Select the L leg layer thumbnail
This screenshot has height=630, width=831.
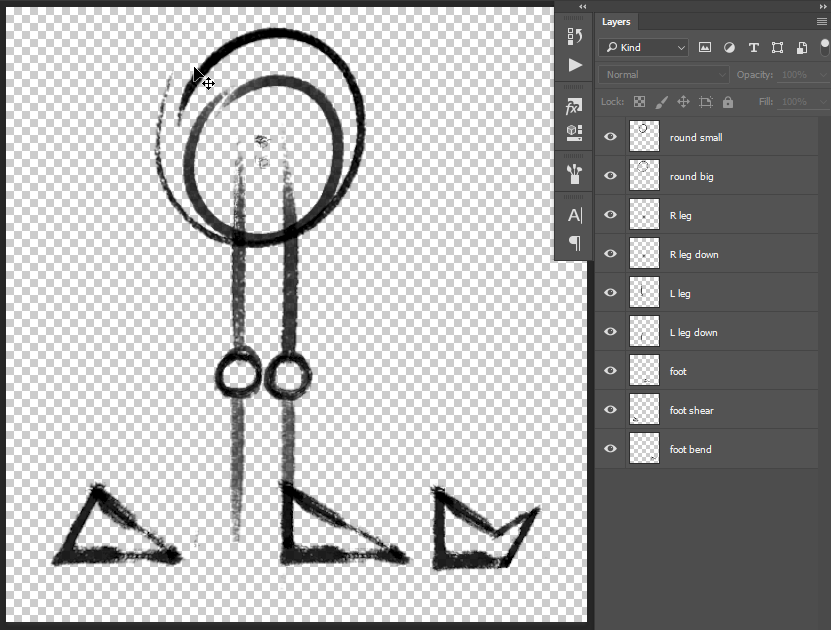(644, 292)
